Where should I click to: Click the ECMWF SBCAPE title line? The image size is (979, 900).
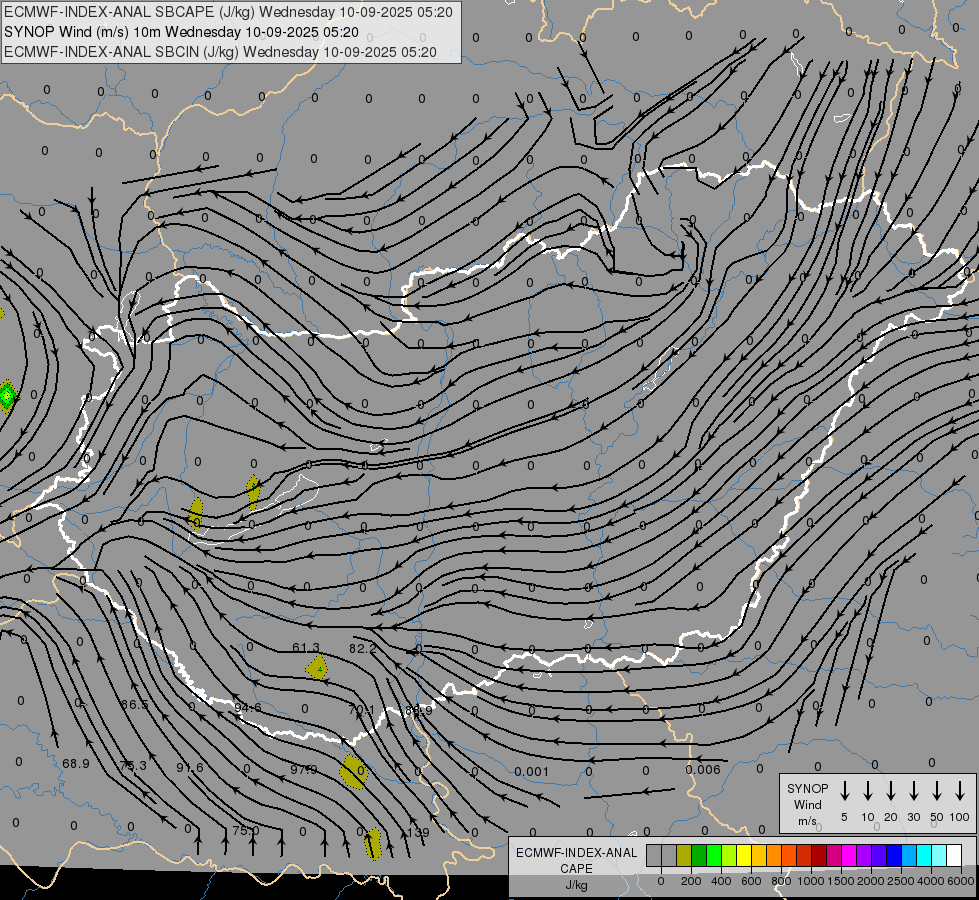pyautogui.click(x=229, y=12)
